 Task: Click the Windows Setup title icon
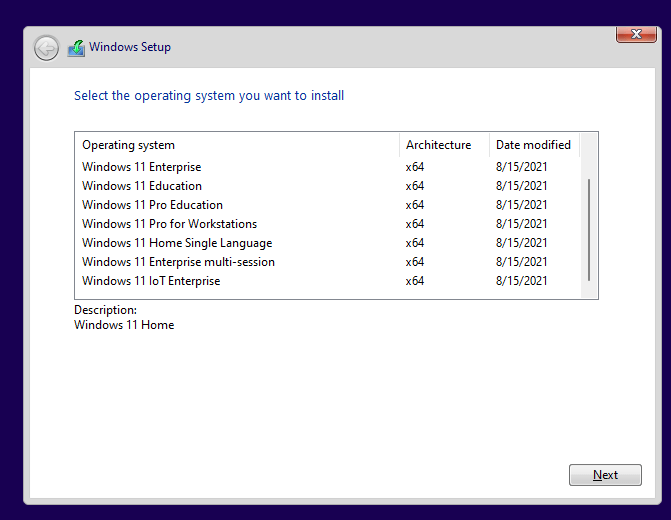[76, 47]
